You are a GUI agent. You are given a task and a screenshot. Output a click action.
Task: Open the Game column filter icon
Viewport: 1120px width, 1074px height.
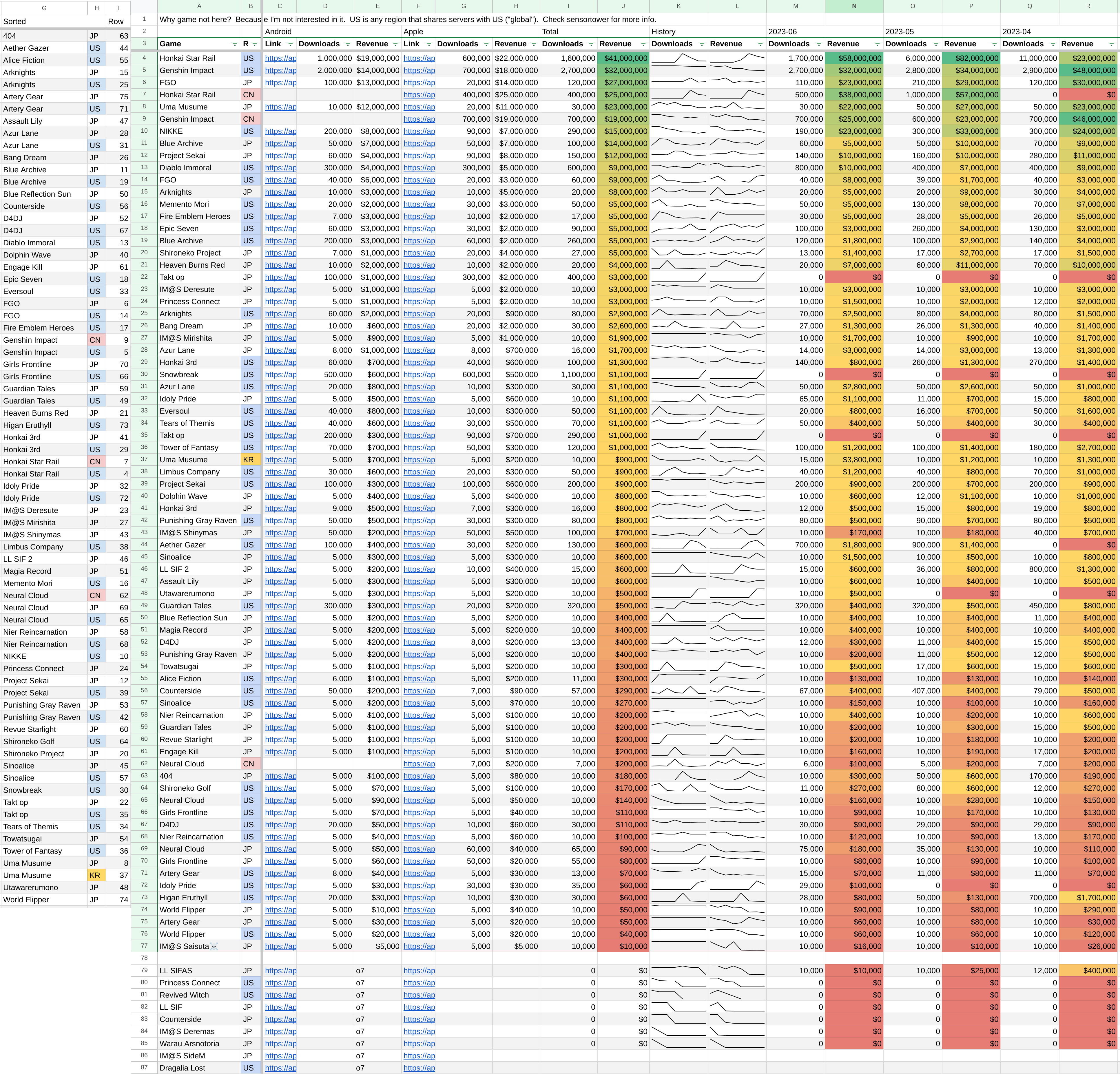[234, 44]
